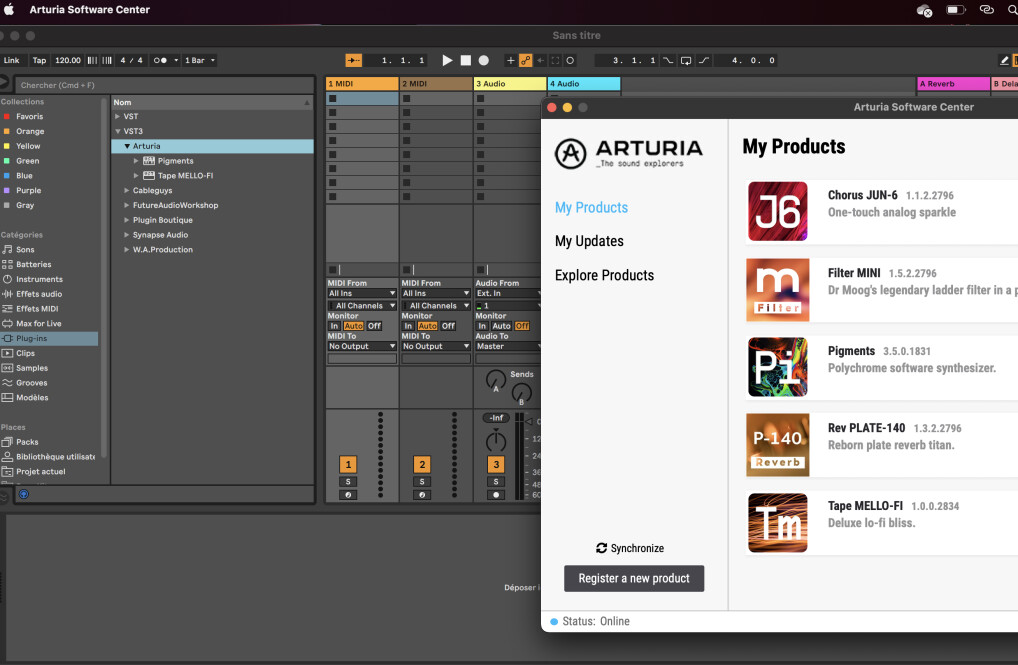The image size is (1018, 665).
Task: Click the Chorus JUN-6 product icon
Action: point(777,211)
